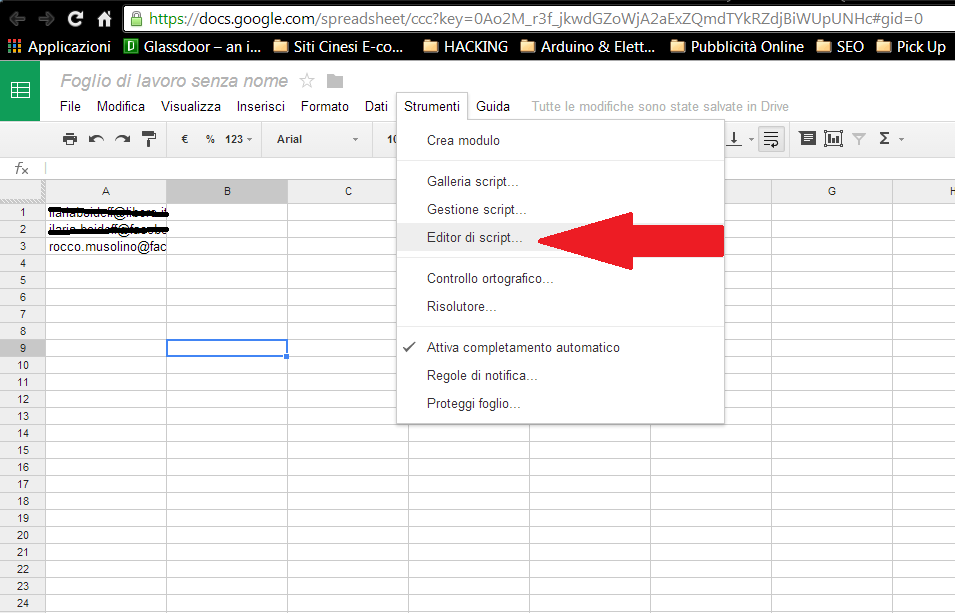Viewport: 955px width, 613px height.
Task: Click the undo arrow icon
Action: (x=96, y=139)
